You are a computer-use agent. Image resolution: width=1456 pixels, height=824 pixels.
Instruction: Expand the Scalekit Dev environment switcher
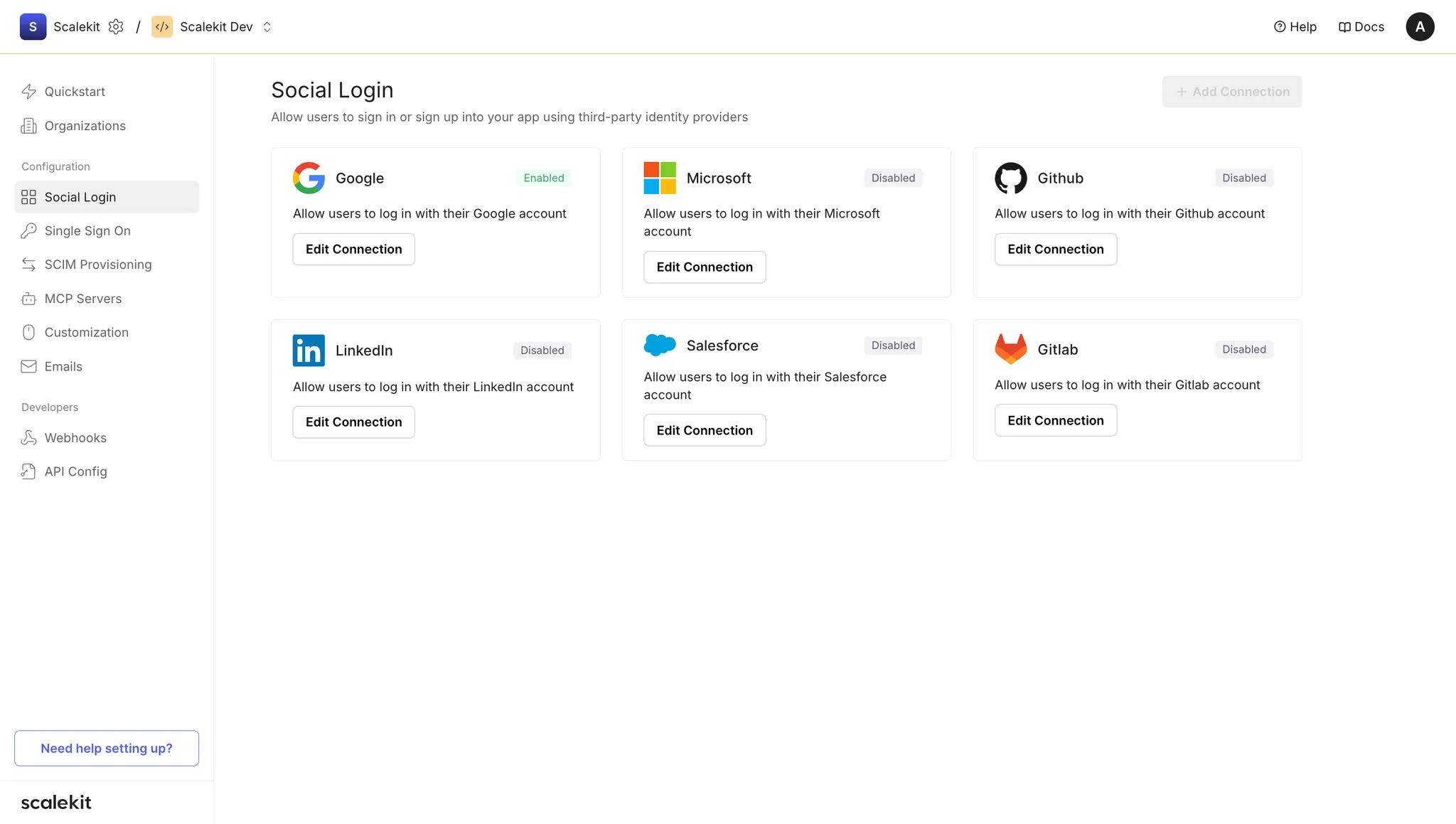[x=267, y=27]
